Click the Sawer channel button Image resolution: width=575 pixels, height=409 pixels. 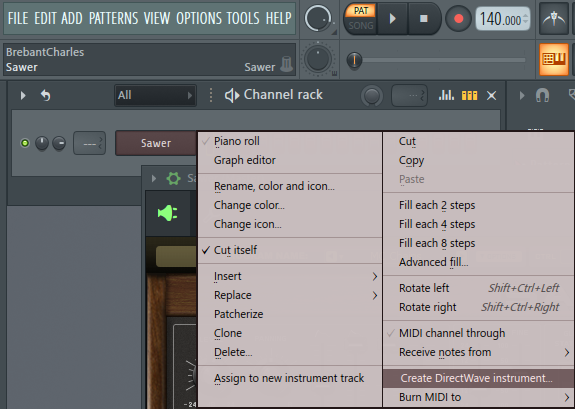[x=156, y=143]
